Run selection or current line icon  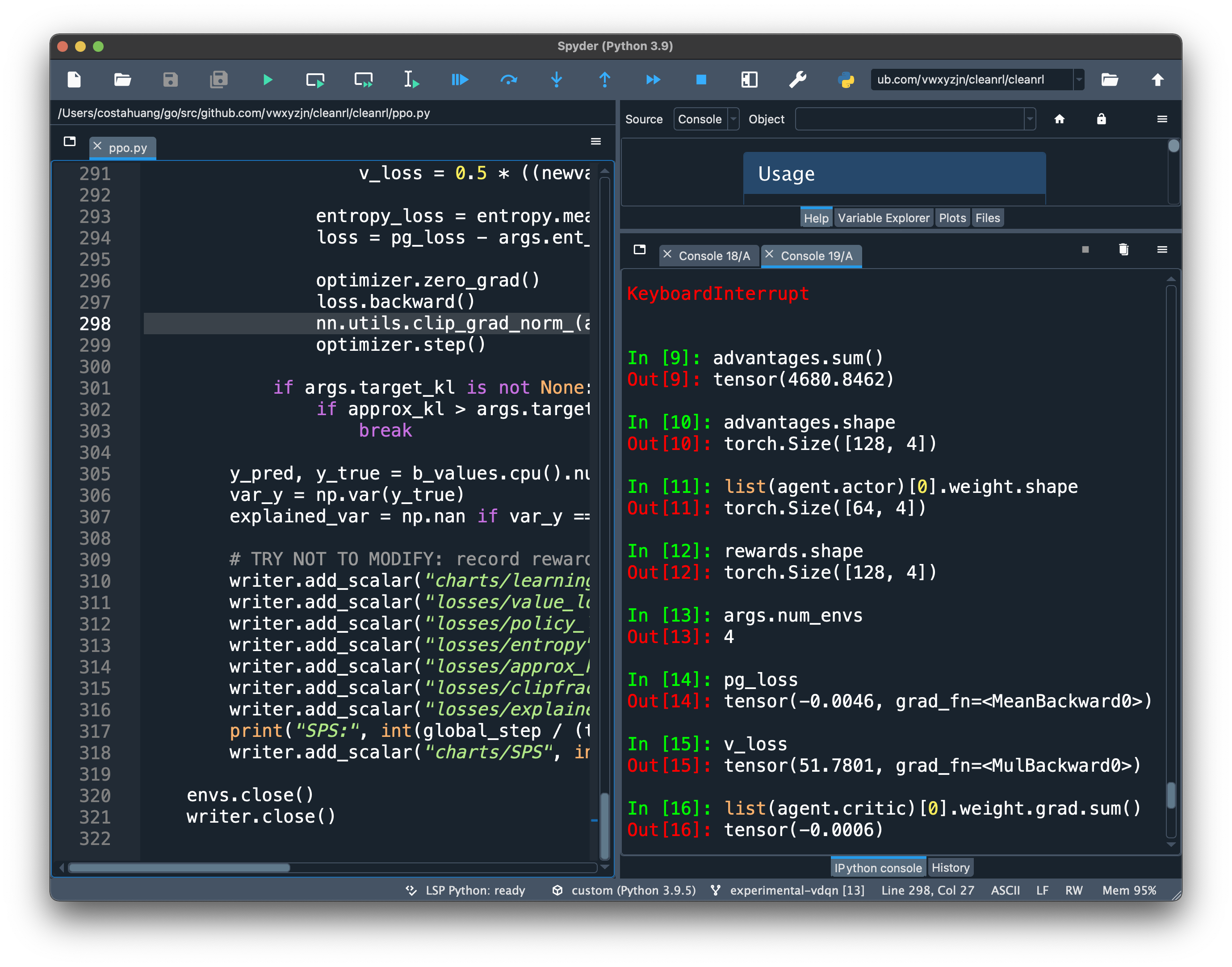(x=411, y=80)
